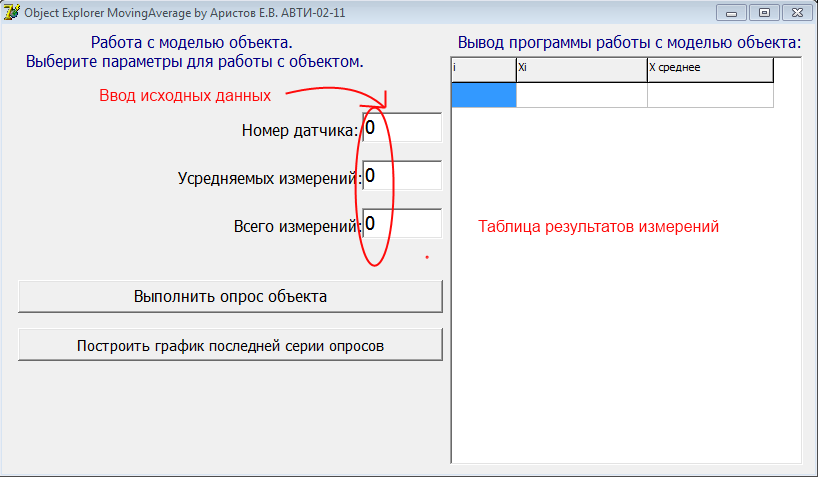The image size is (818, 477).
Task: Click the 'Усредняемых измерений:' label
Action: tap(269, 178)
